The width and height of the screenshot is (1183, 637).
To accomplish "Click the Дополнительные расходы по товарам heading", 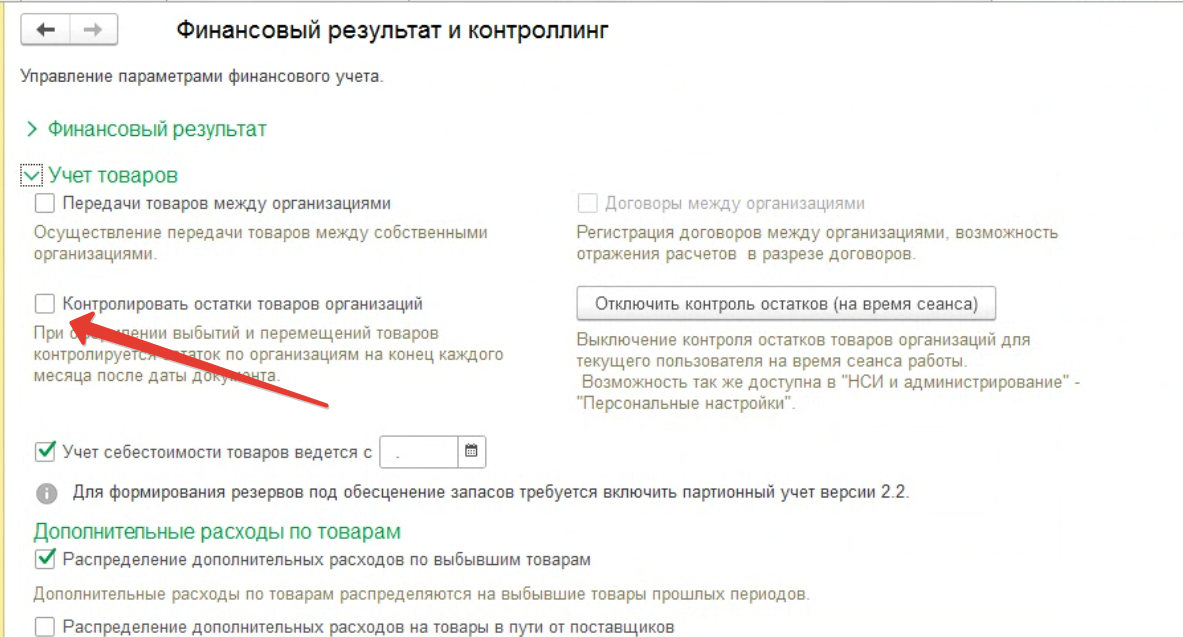I will (217, 531).
